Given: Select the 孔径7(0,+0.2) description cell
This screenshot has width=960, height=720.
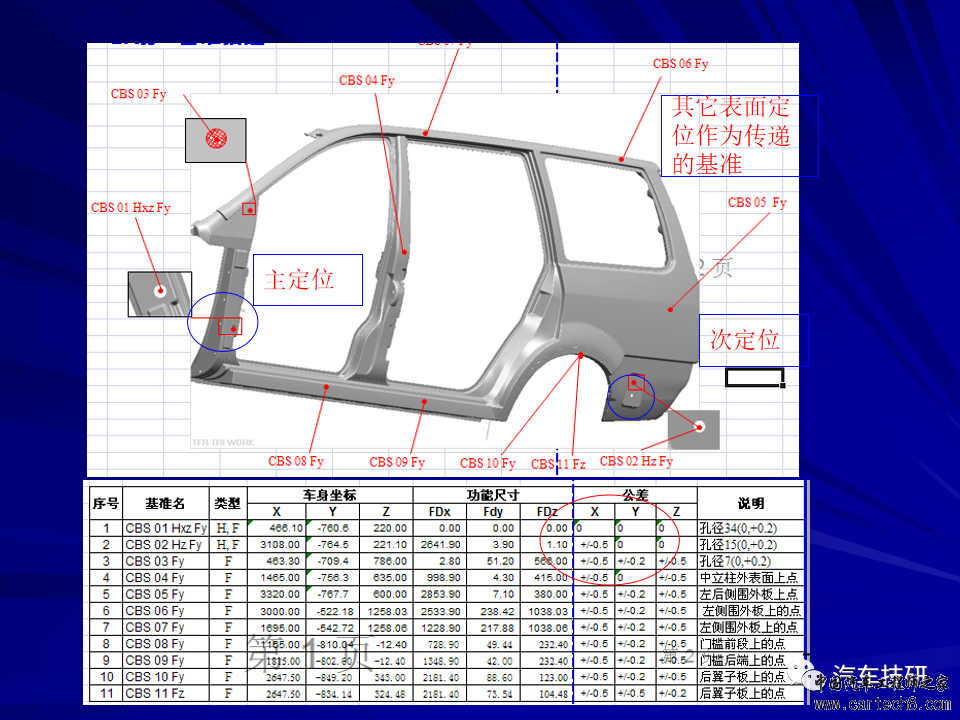Looking at the screenshot, I should [751, 561].
